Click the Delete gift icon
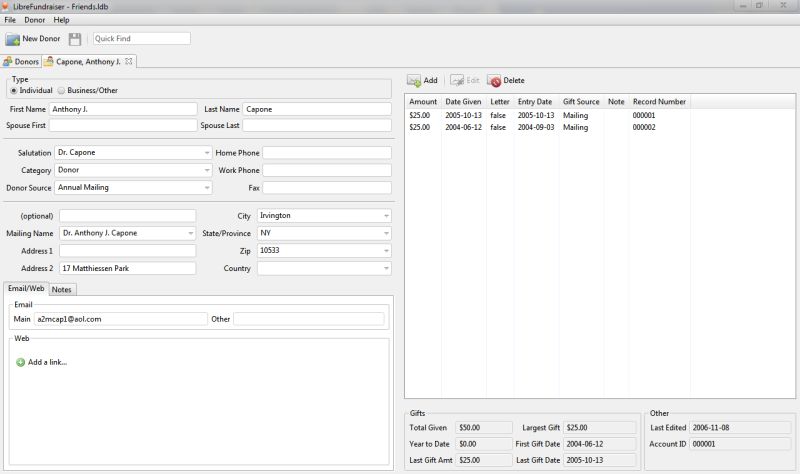This screenshot has width=800, height=474. [494, 81]
